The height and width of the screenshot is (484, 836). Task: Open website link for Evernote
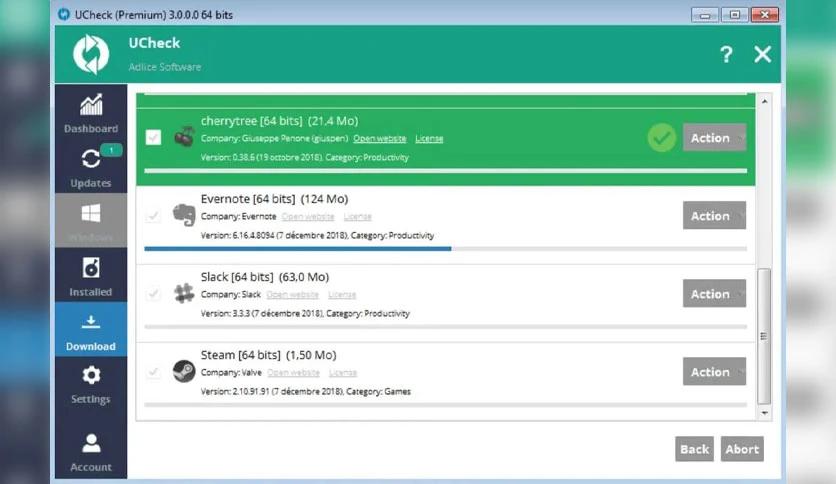pos(308,216)
